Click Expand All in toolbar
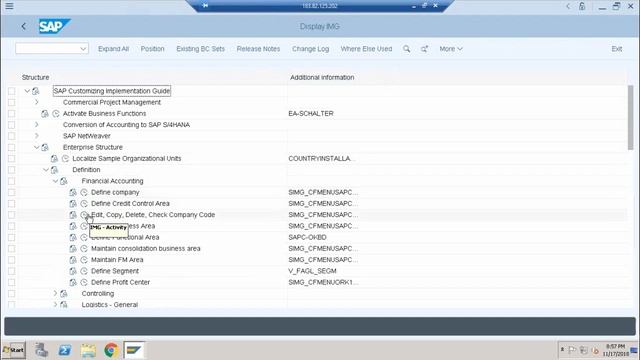 point(113,49)
